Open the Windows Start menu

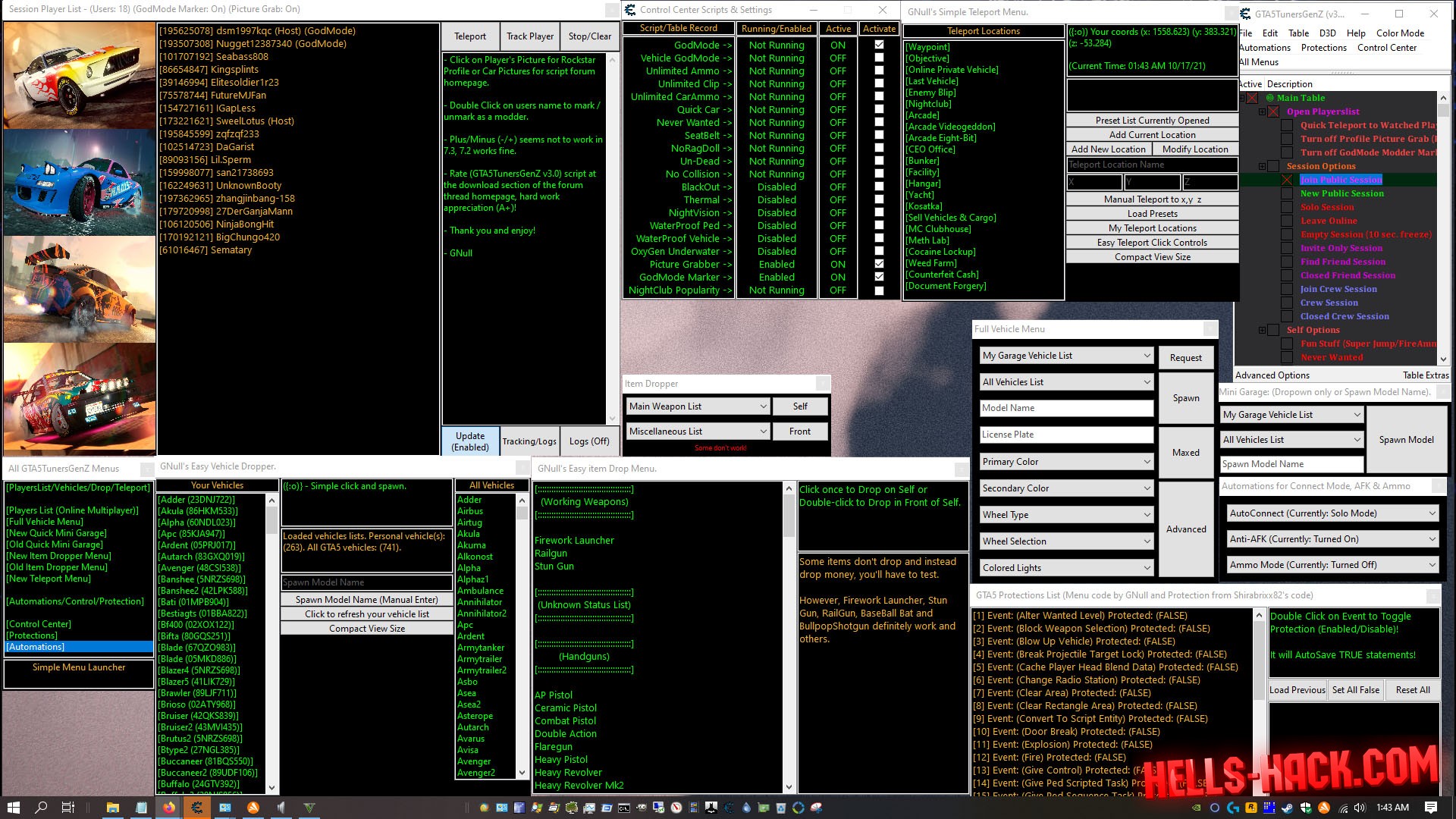pos(13,808)
